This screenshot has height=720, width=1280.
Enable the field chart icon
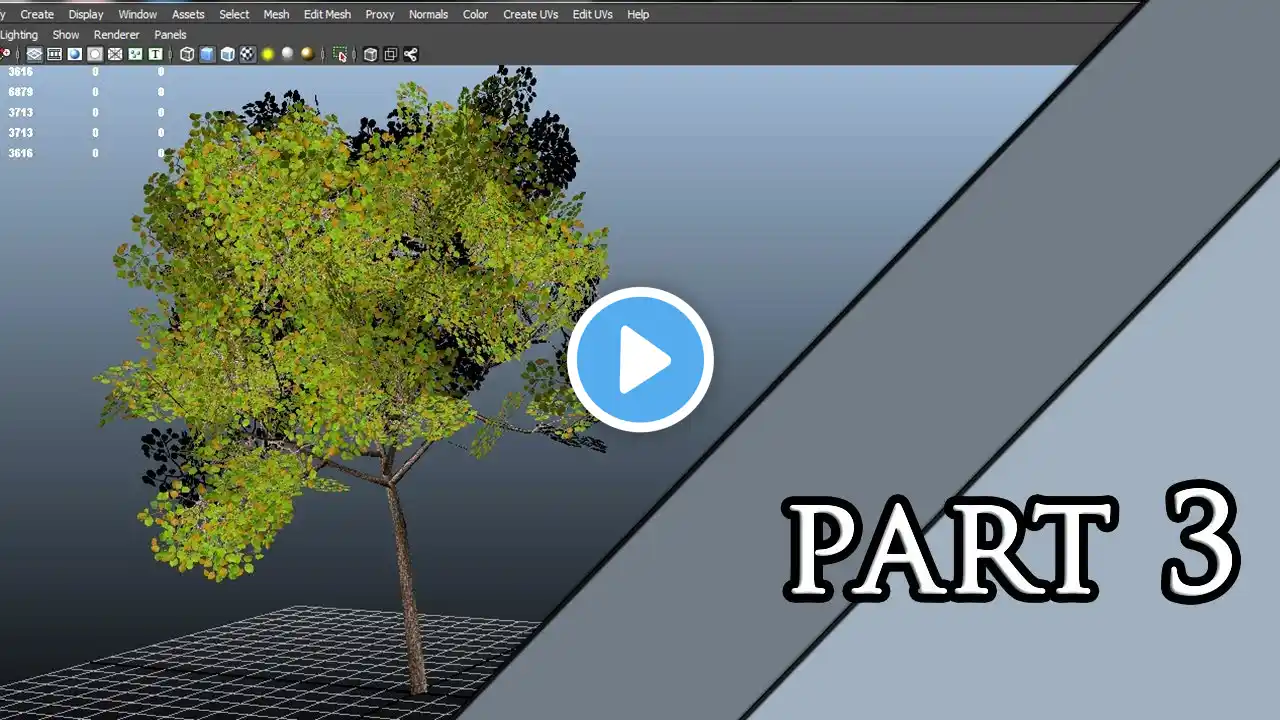(x=115, y=54)
